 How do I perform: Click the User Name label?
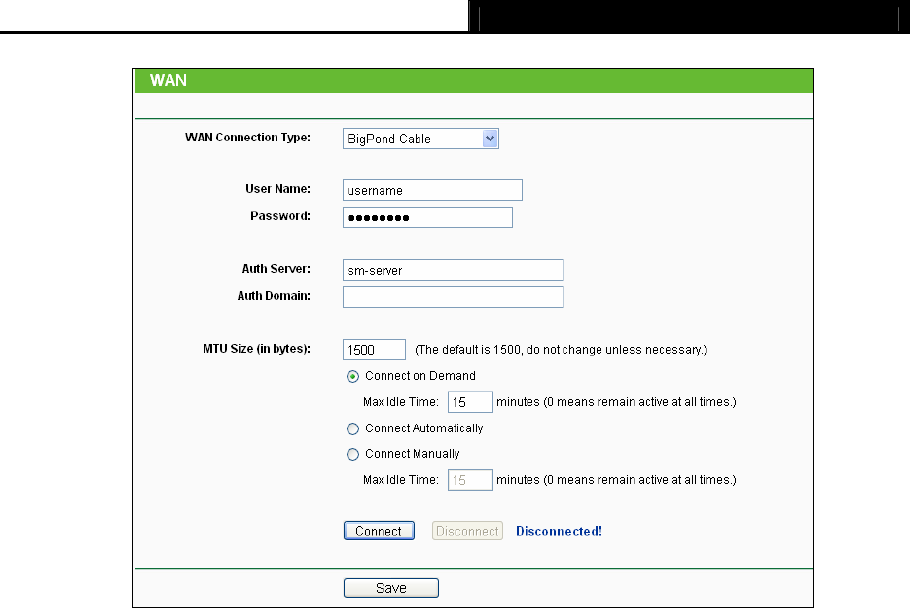click(x=278, y=189)
